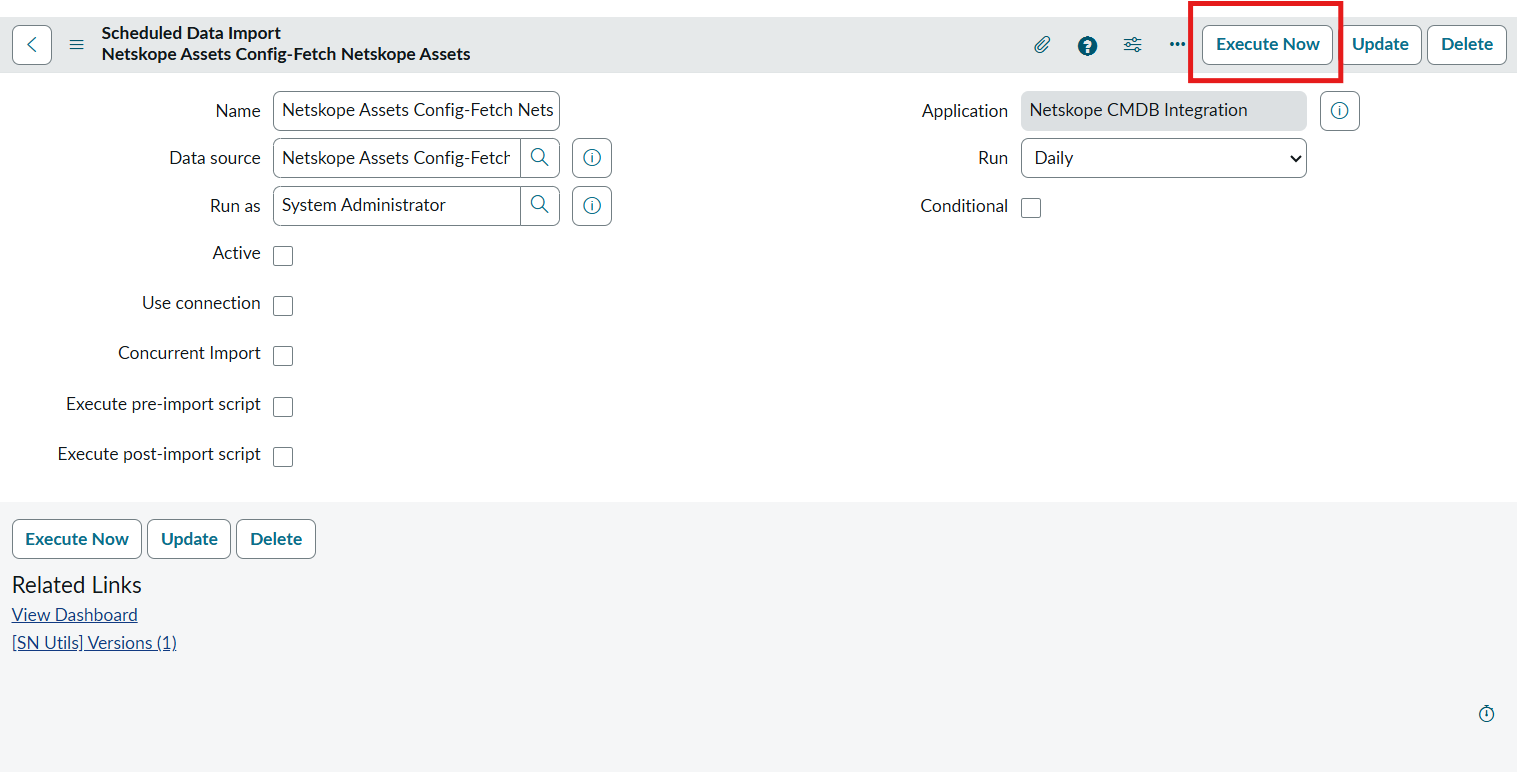Click the Scheduled Data Import title
This screenshot has height=772, width=1517.
point(191,34)
